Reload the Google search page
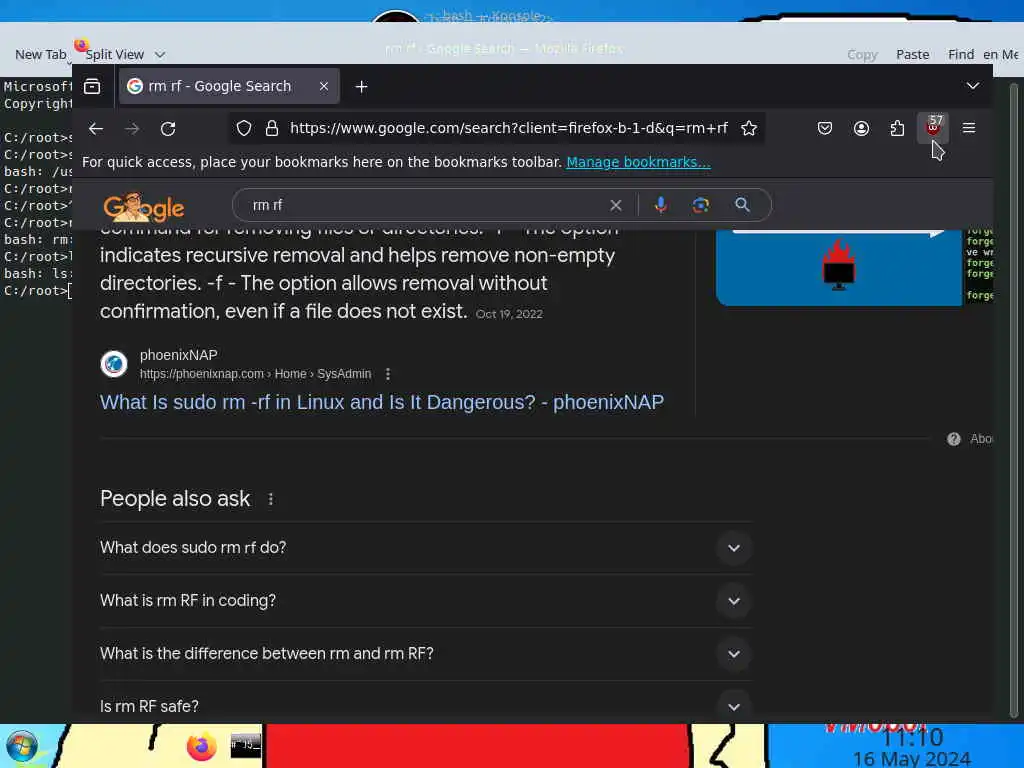 click(x=168, y=129)
